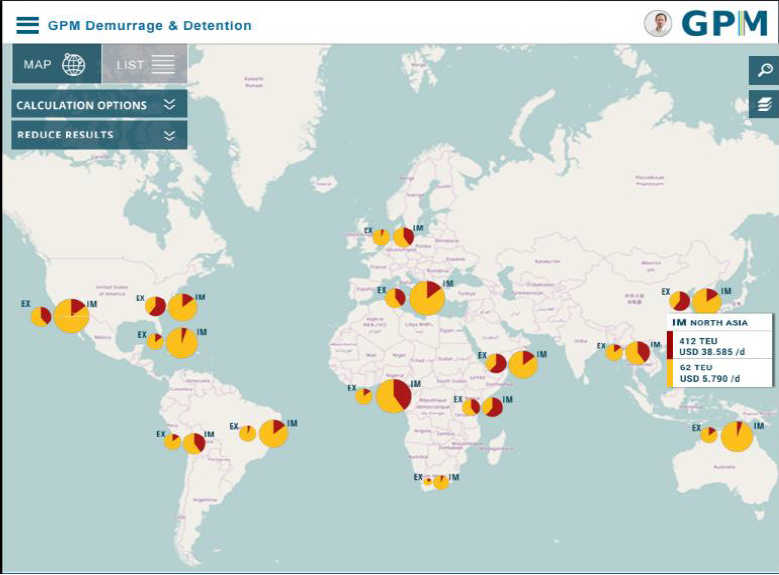Select the East Africa IM pie
This screenshot has width=779, height=575.
492,407
